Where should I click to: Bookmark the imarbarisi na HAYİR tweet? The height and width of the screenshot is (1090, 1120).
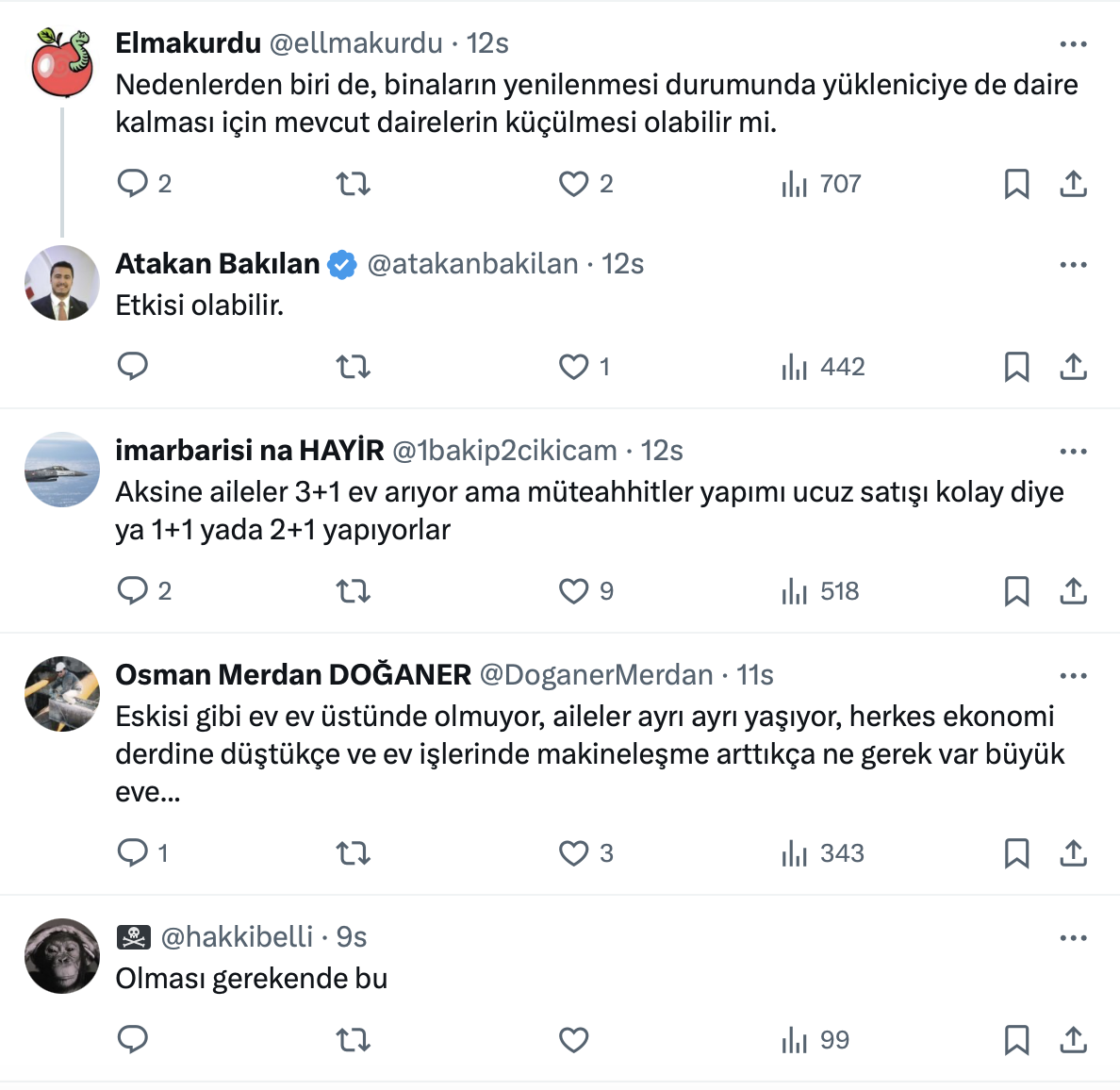tap(1016, 591)
